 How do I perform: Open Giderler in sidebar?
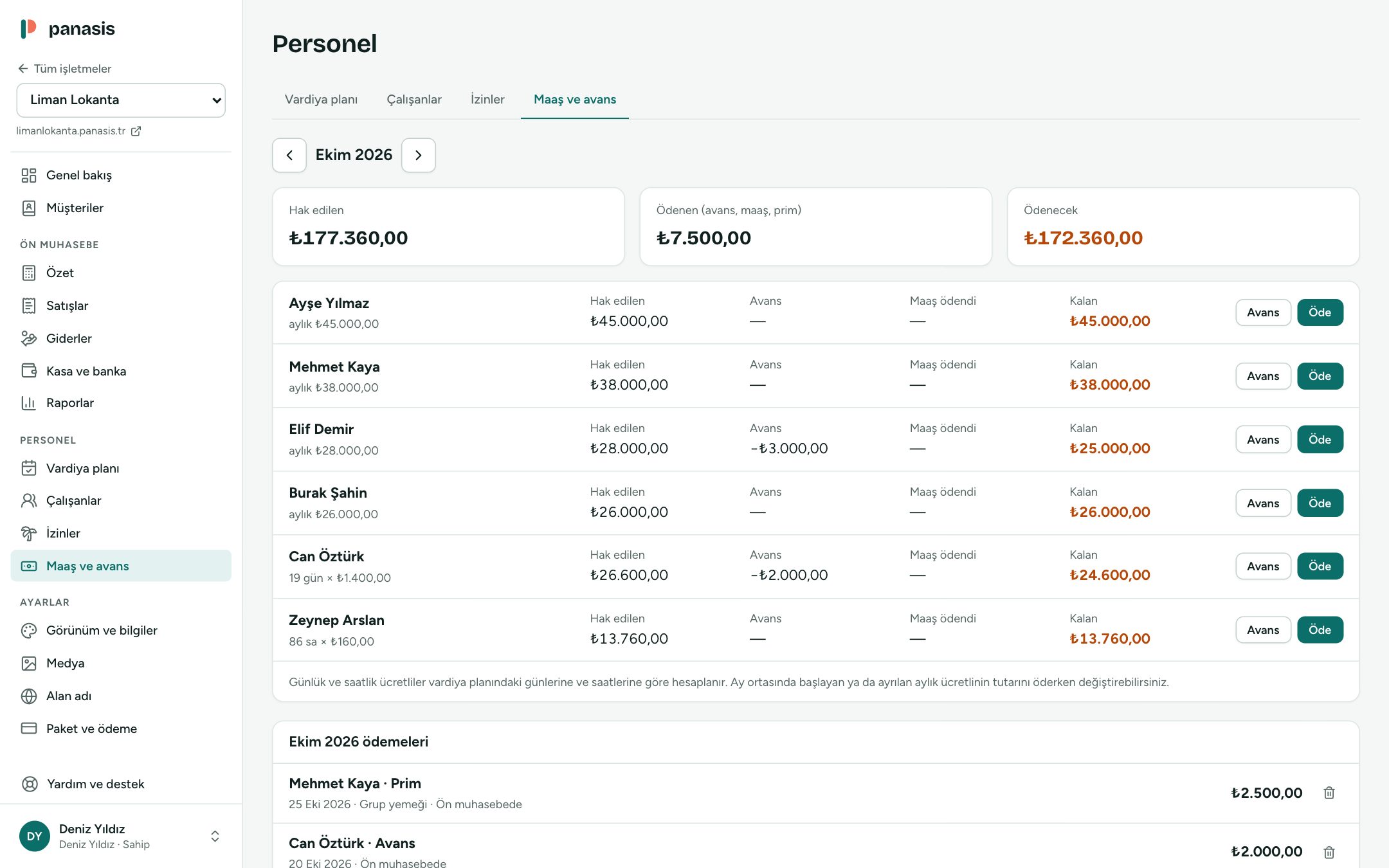pyautogui.click(x=121, y=338)
